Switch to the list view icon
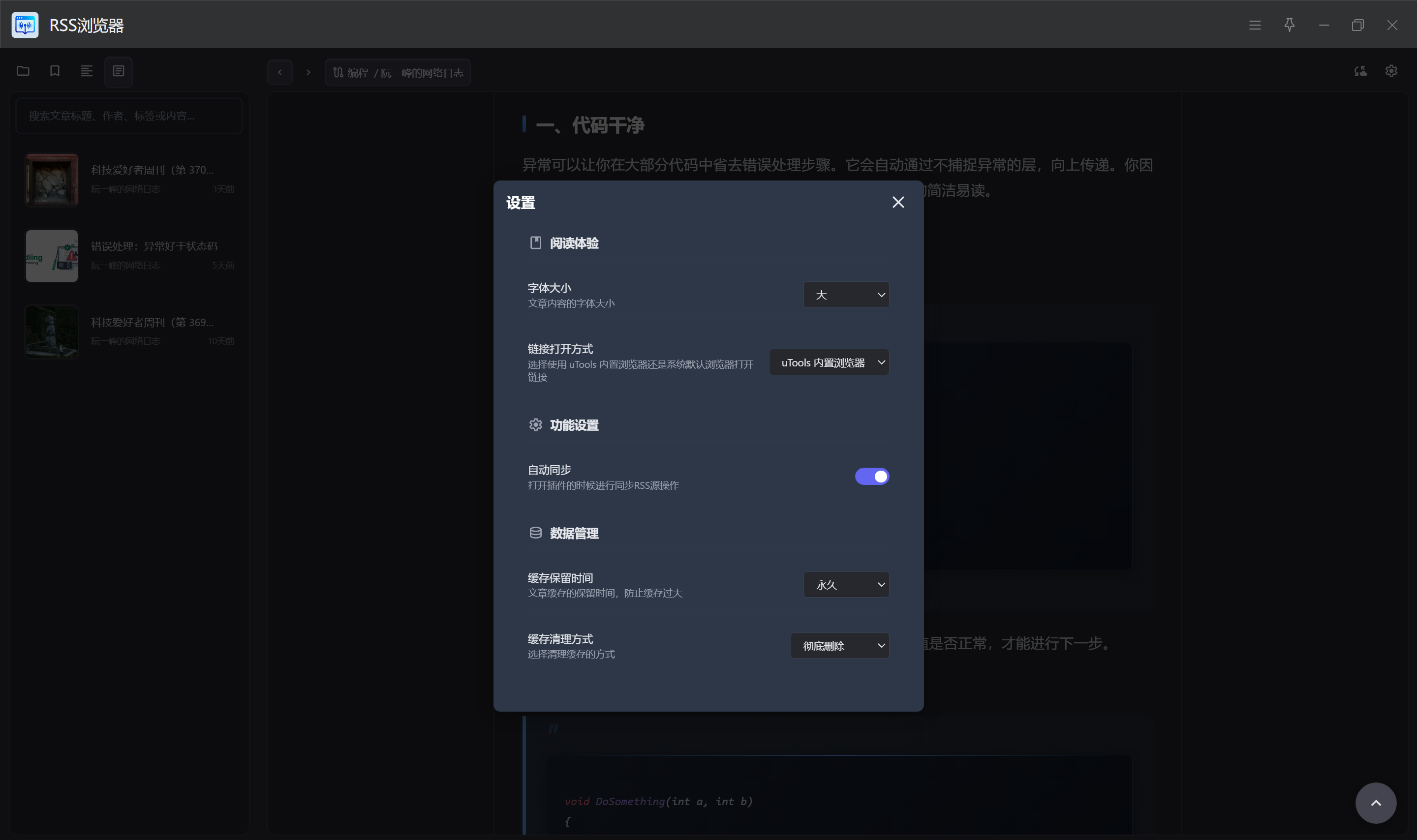 (x=87, y=71)
